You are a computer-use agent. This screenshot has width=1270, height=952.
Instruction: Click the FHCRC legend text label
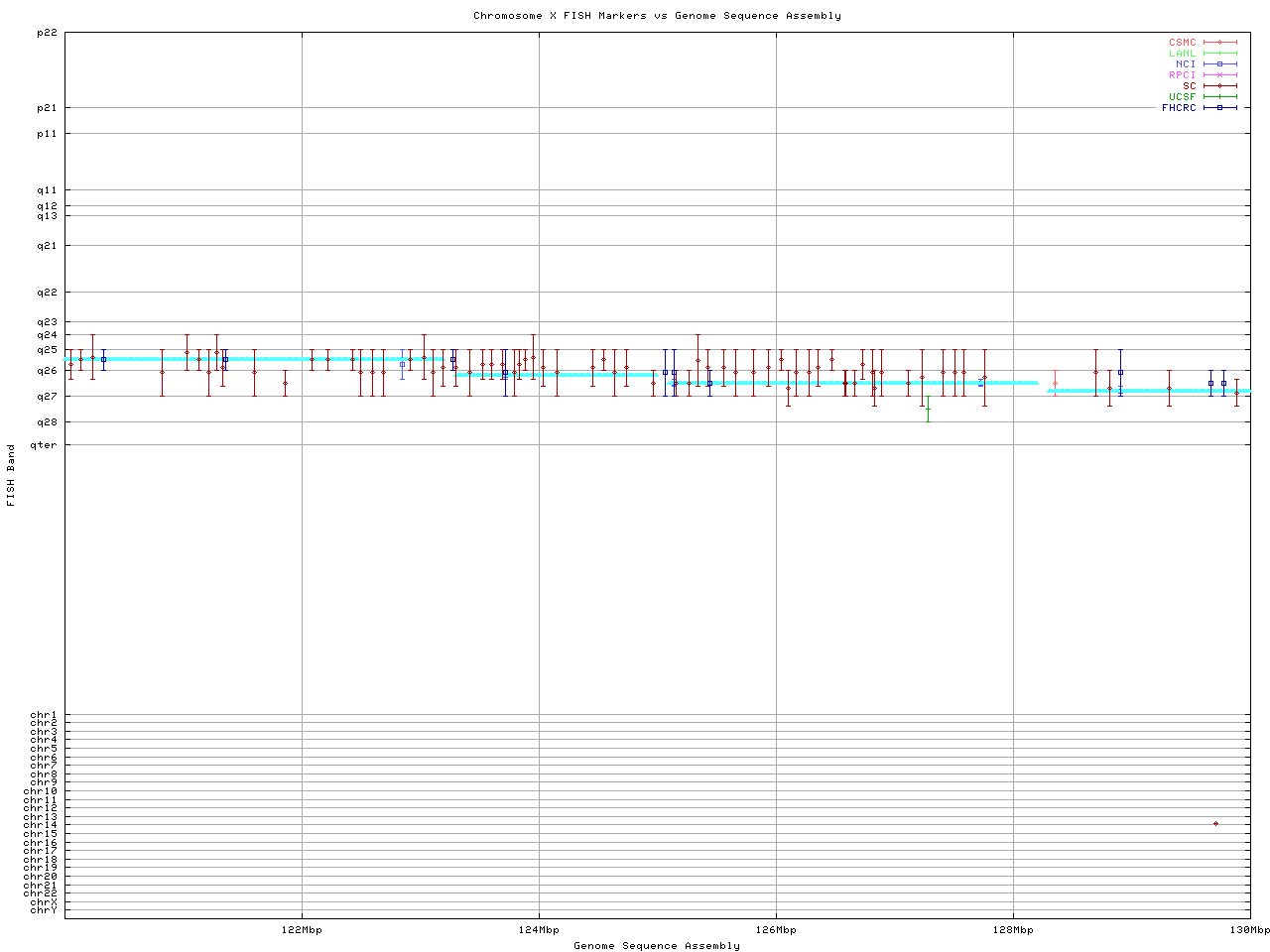1179,108
